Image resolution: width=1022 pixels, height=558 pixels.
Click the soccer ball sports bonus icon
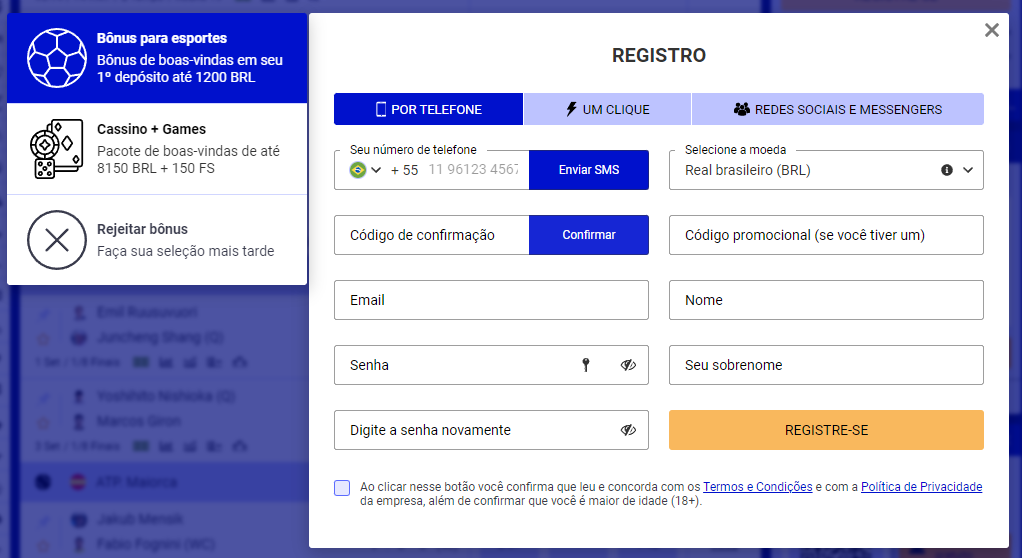pos(57,58)
